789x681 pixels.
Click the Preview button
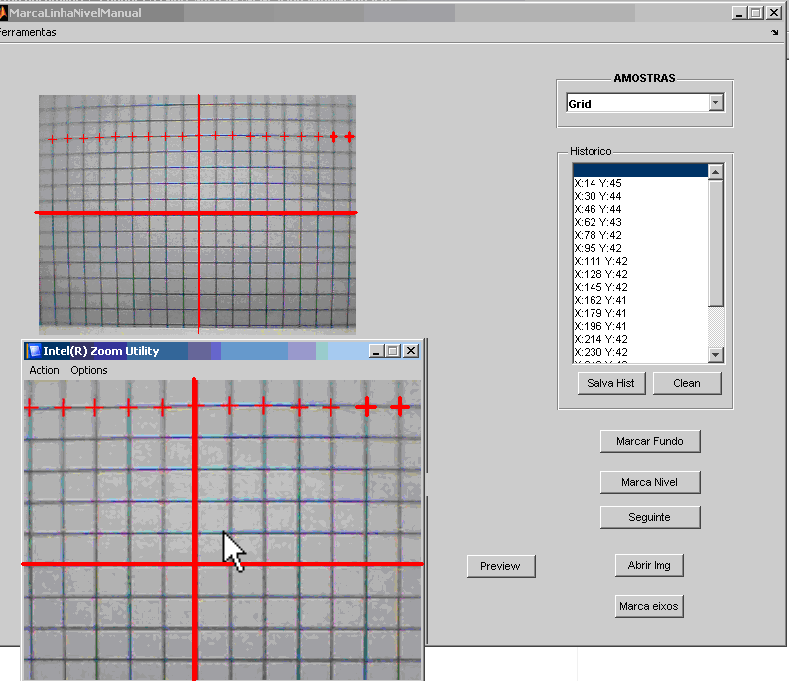tap(500, 566)
